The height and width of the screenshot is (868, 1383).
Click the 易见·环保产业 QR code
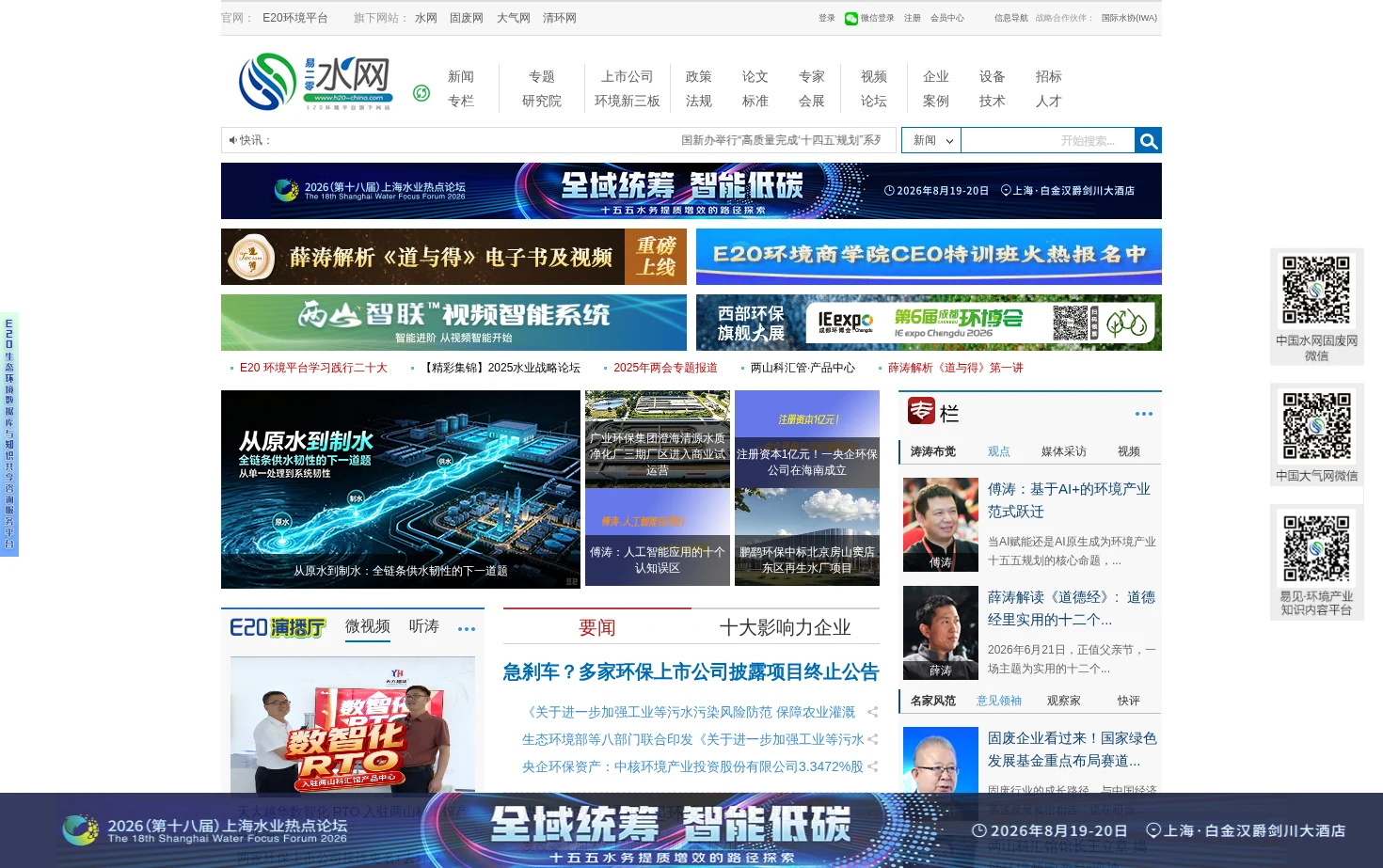[x=1316, y=548]
